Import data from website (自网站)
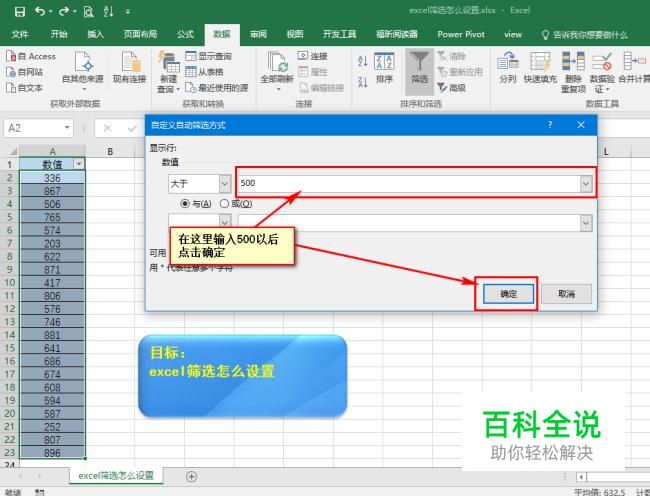The image size is (650, 496). 25,72
